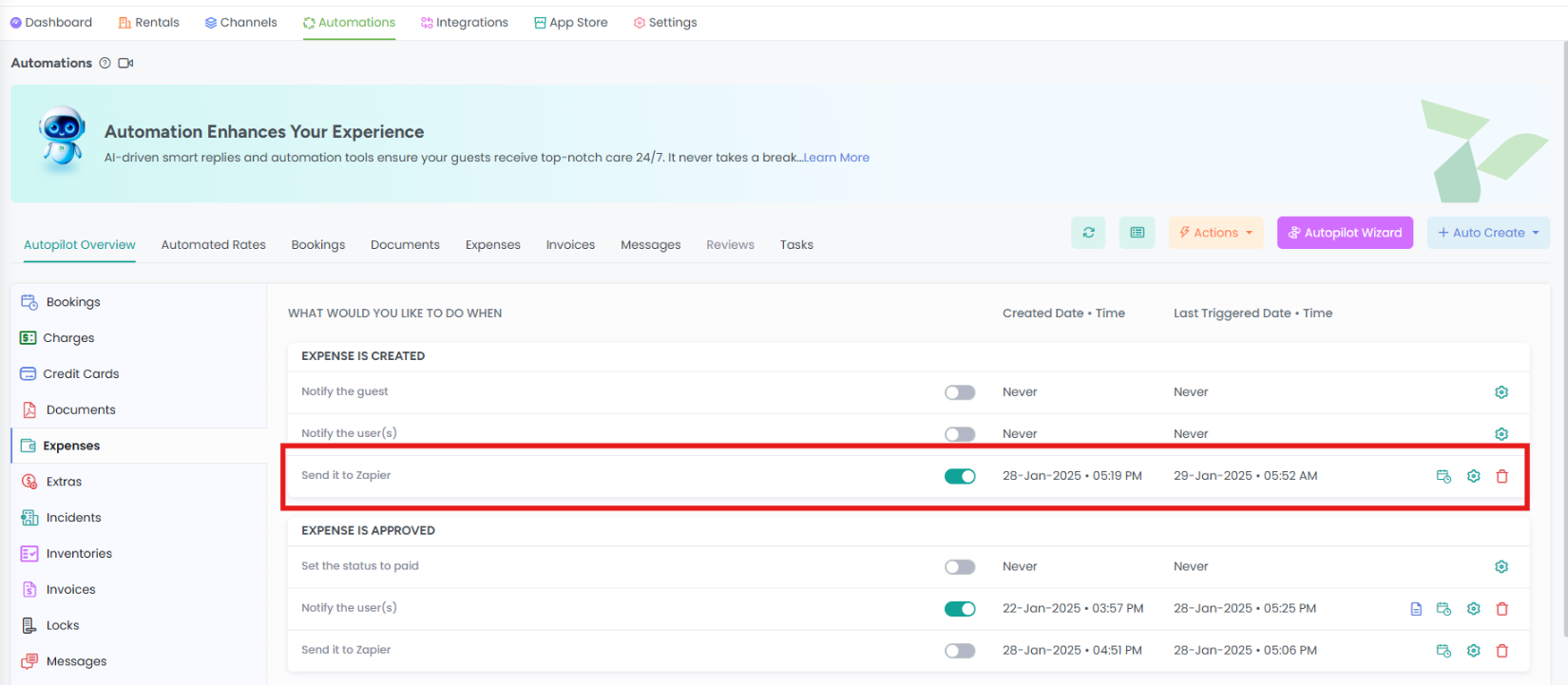Click the "29-Jan-2025 • 05:52 AM" last triggered value
This screenshot has width=1568, height=685.
(1245, 476)
